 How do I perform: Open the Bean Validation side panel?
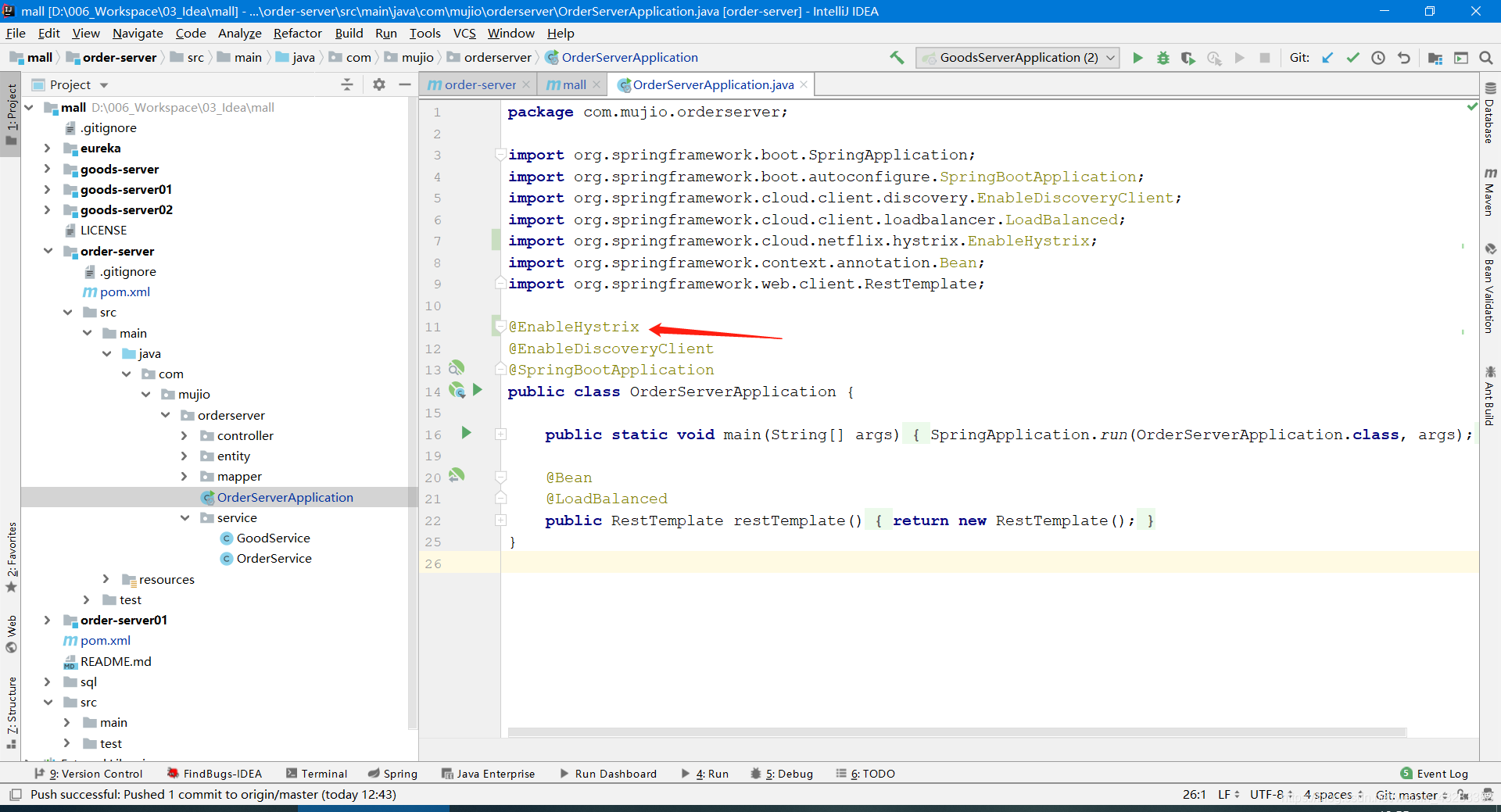pos(1490,288)
